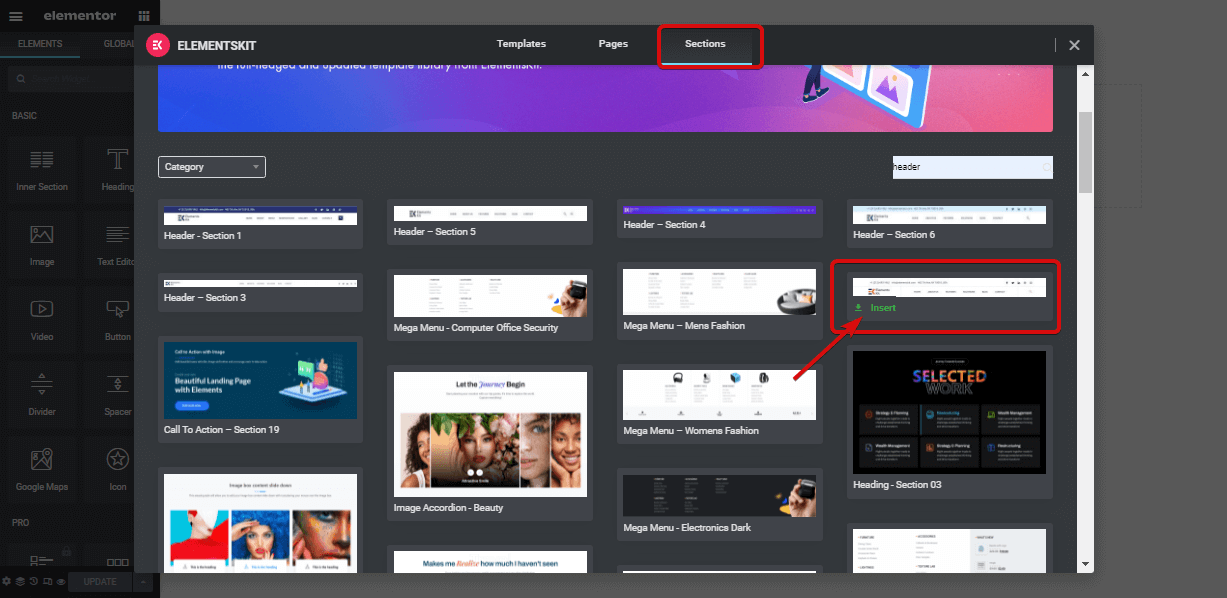Open the image box content slide down template
The image size is (1227, 598).
coord(260,522)
